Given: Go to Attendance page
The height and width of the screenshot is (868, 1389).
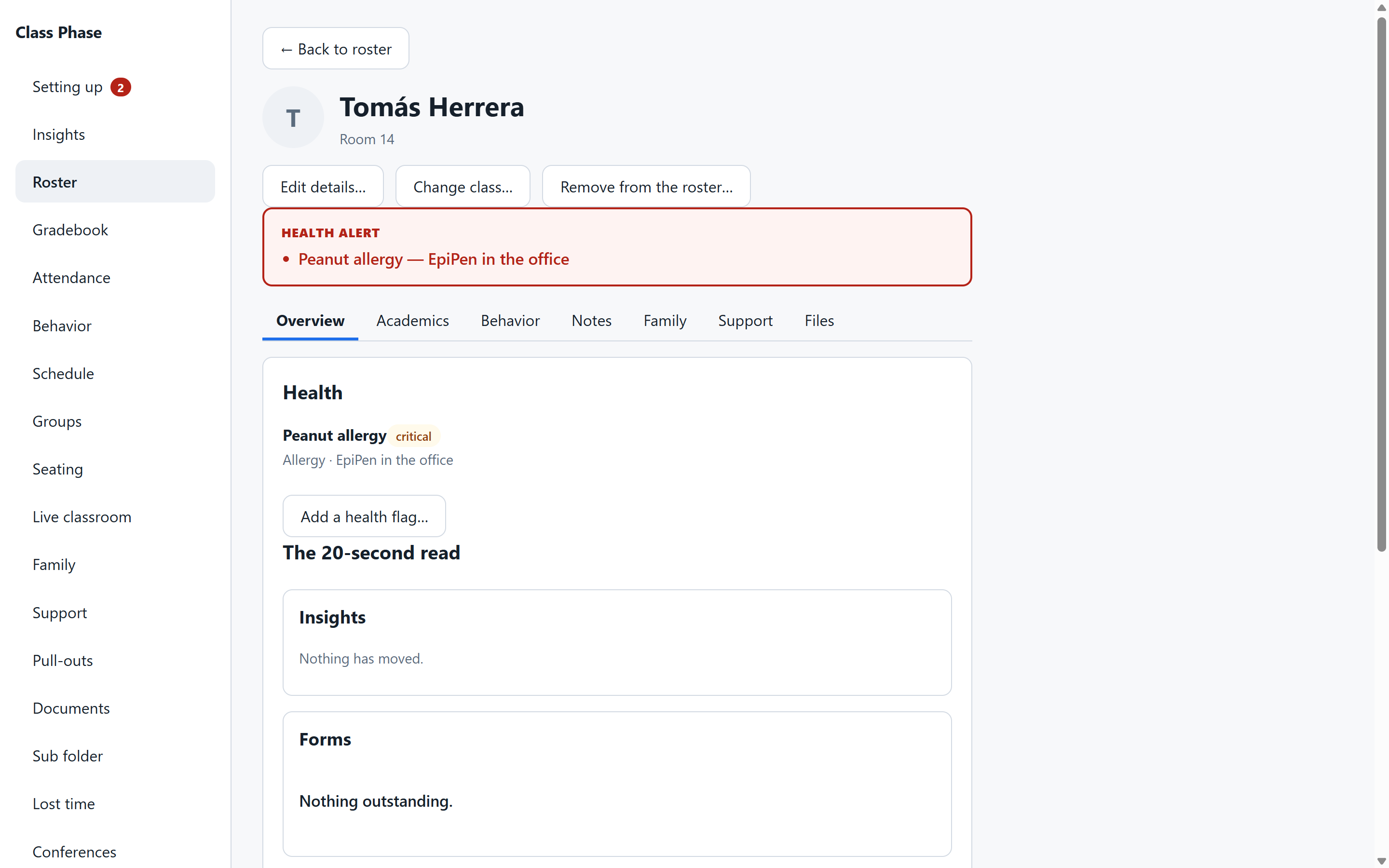Looking at the screenshot, I should [x=115, y=277].
